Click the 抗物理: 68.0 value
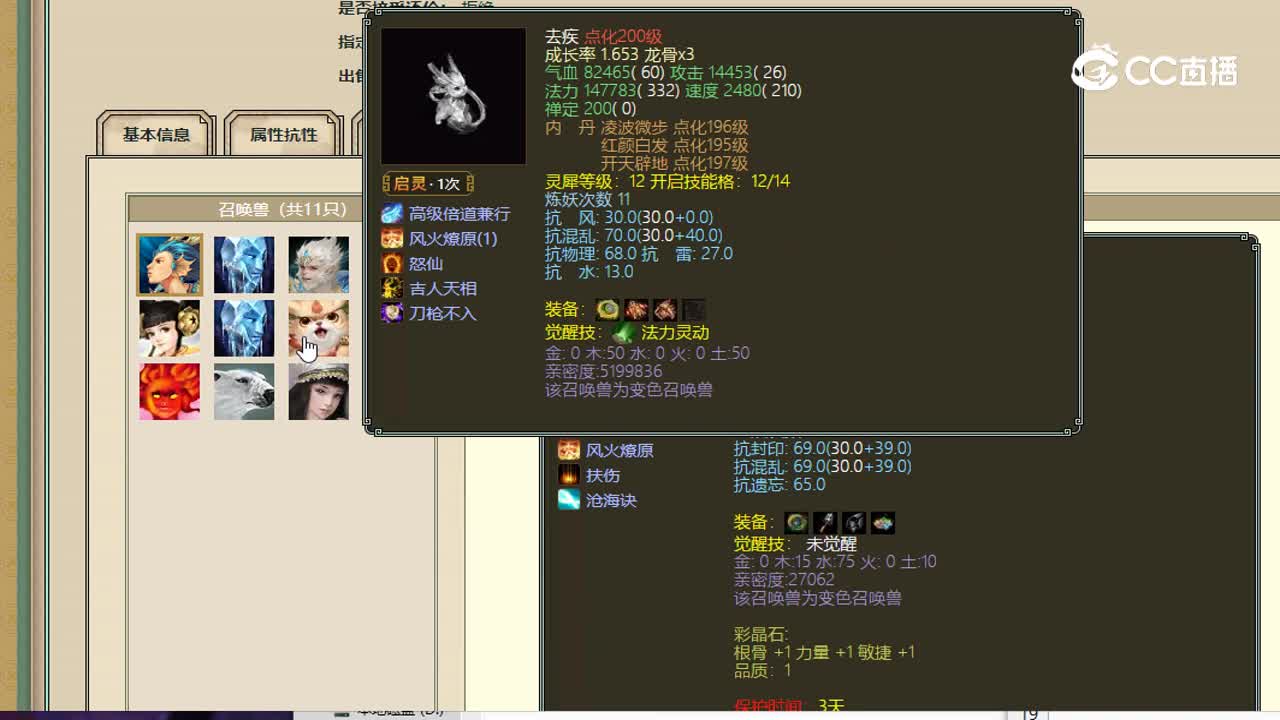 coord(591,254)
